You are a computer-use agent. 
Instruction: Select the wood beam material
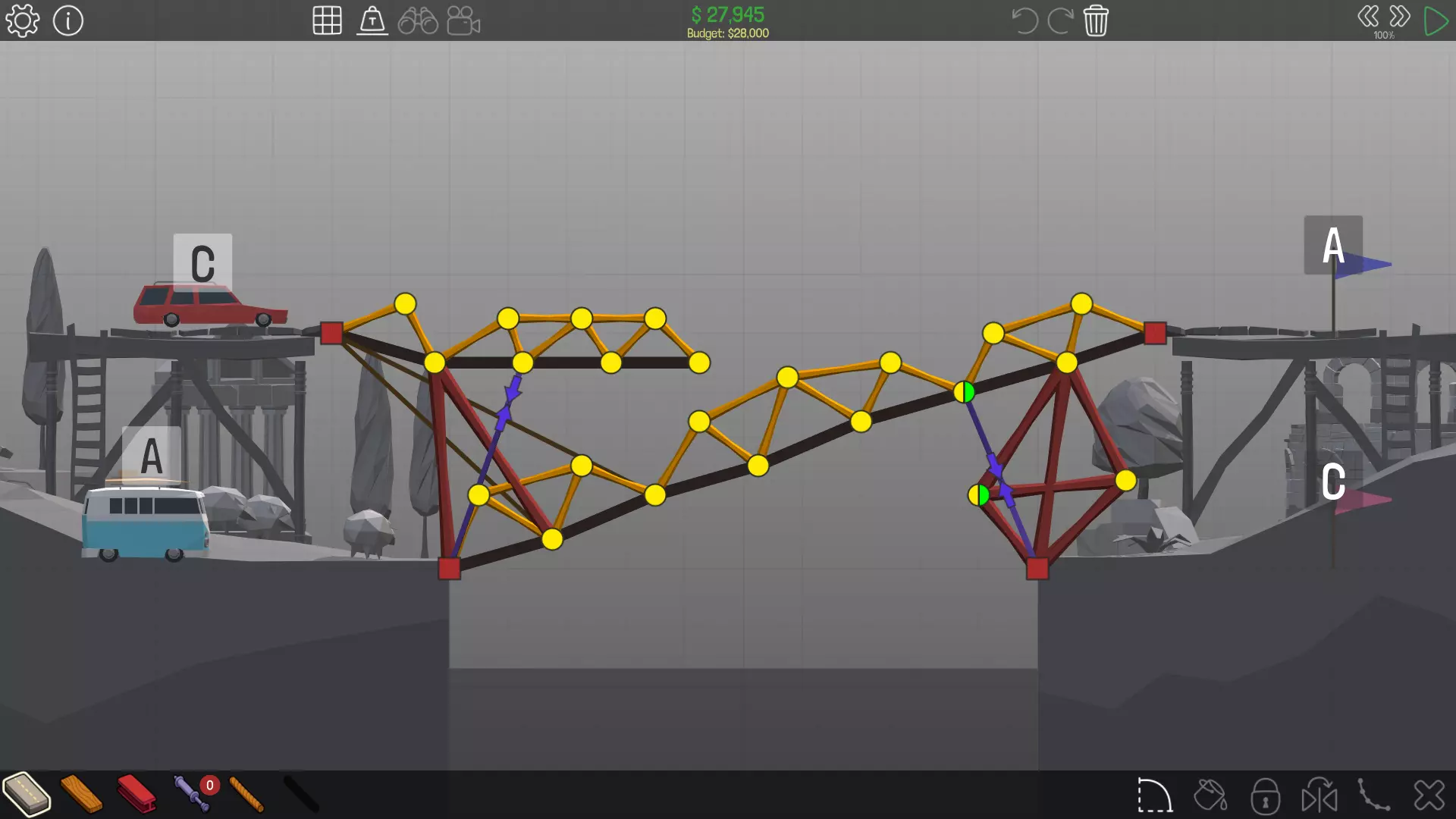click(x=81, y=794)
